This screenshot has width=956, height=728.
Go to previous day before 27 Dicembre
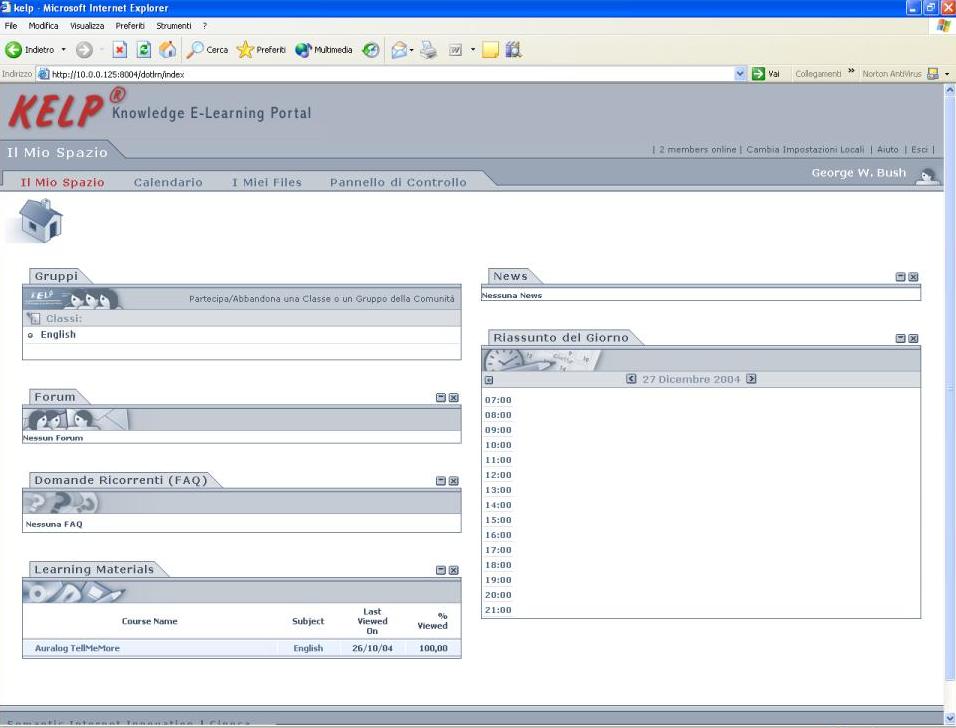click(x=631, y=379)
